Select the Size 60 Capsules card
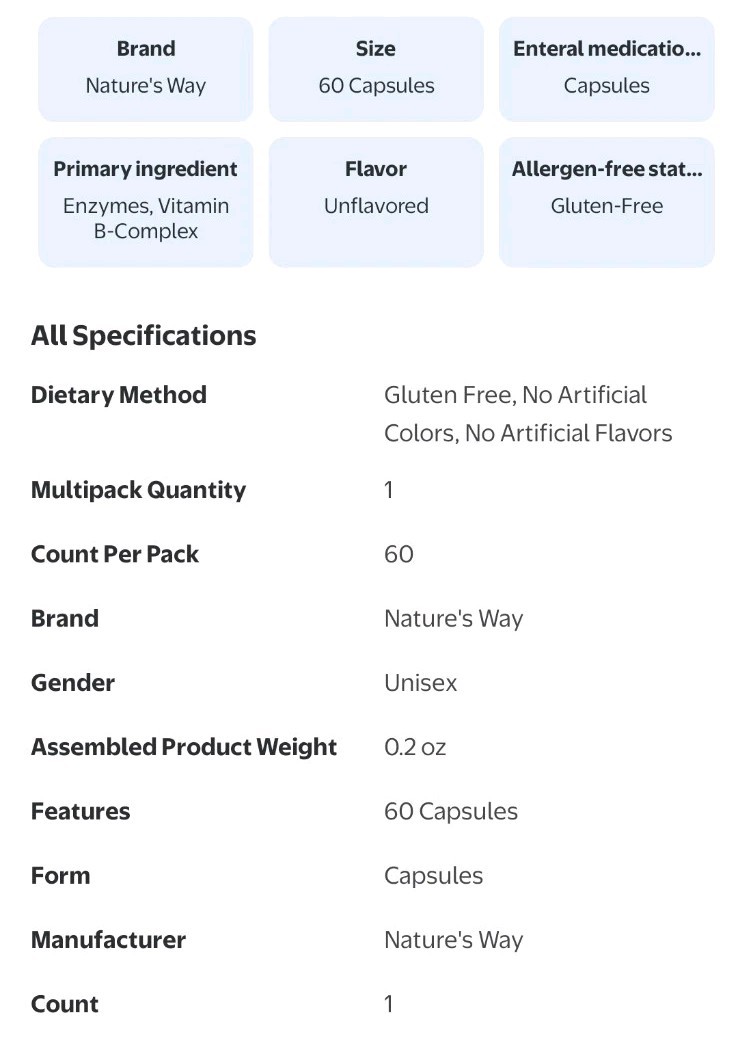738x1050 pixels. [x=376, y=70]
